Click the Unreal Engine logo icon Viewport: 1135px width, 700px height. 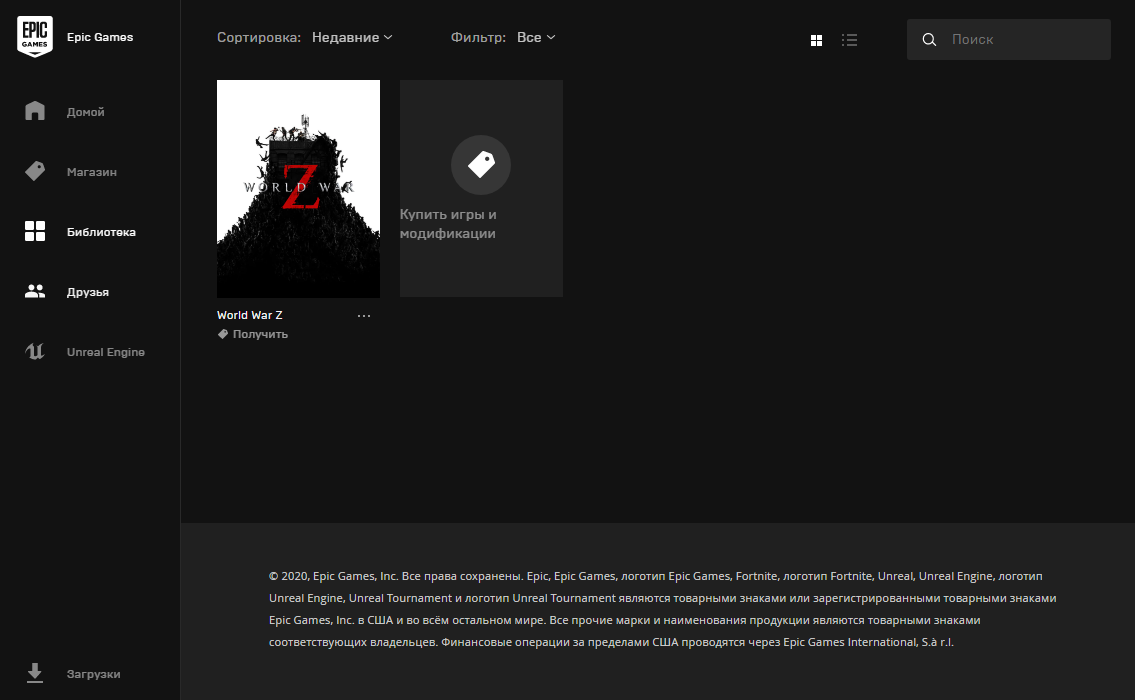point(35,351)
